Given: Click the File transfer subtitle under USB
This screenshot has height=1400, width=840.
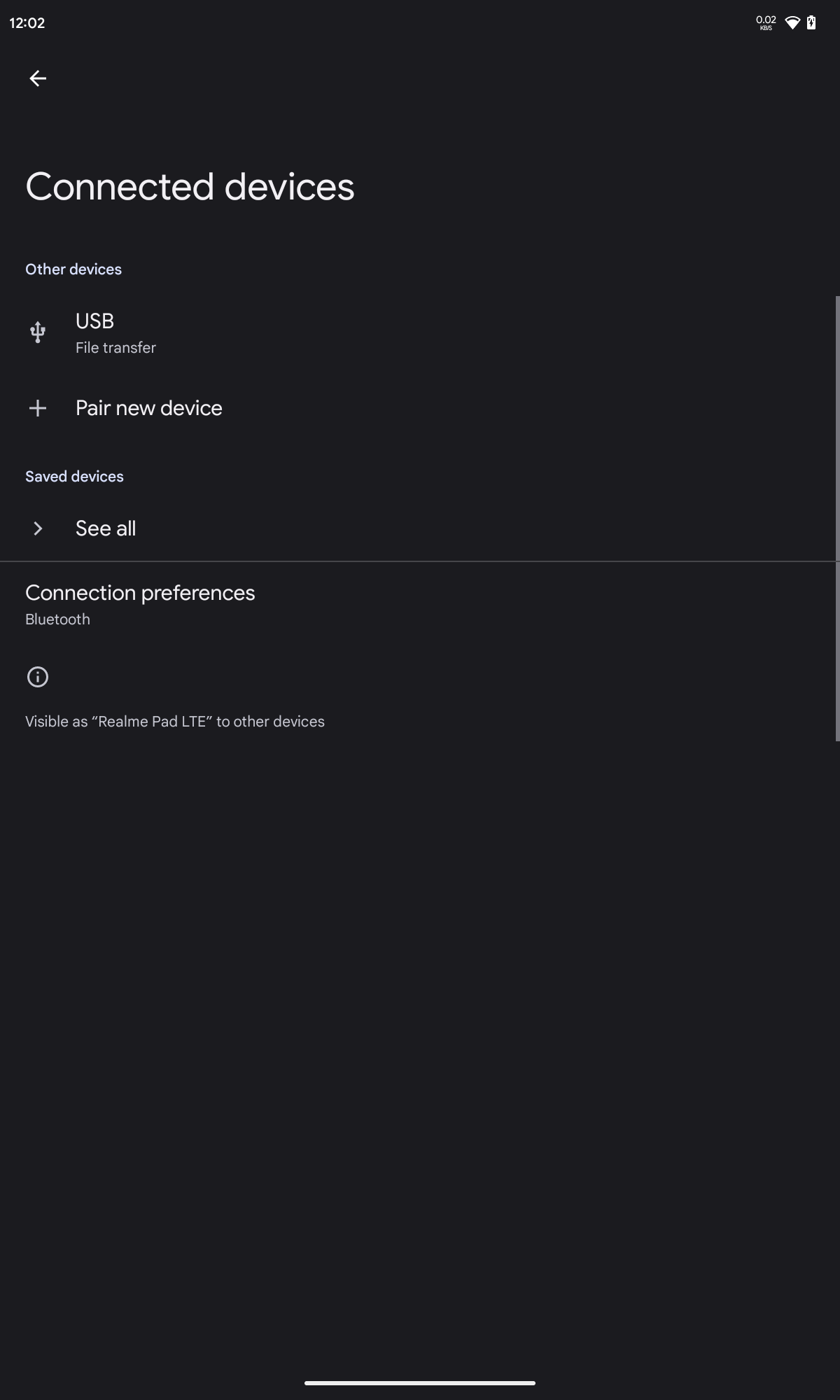Looking at the screenshot, I should pos(115,348).
